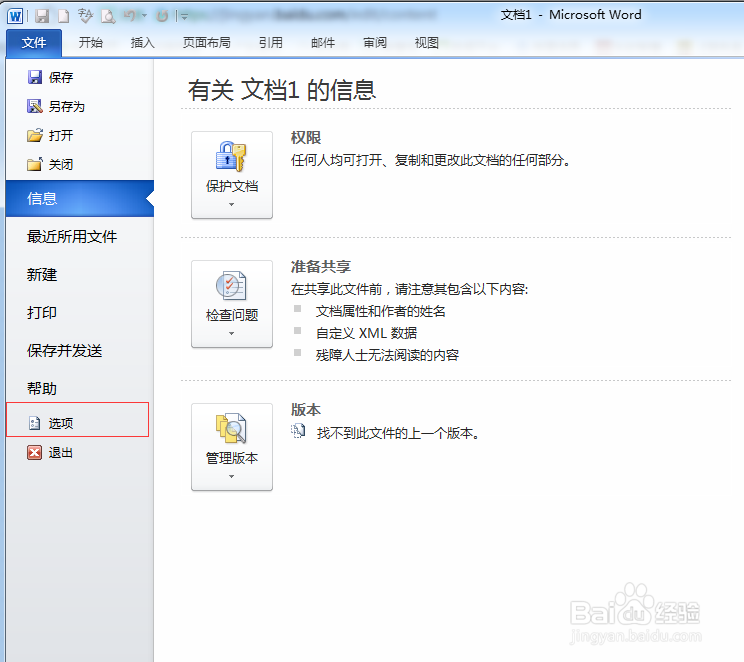Viewport: 744px width, 662px height.
Task: Click the heading 有关 文档1 的信息
Action: [282, 90]
